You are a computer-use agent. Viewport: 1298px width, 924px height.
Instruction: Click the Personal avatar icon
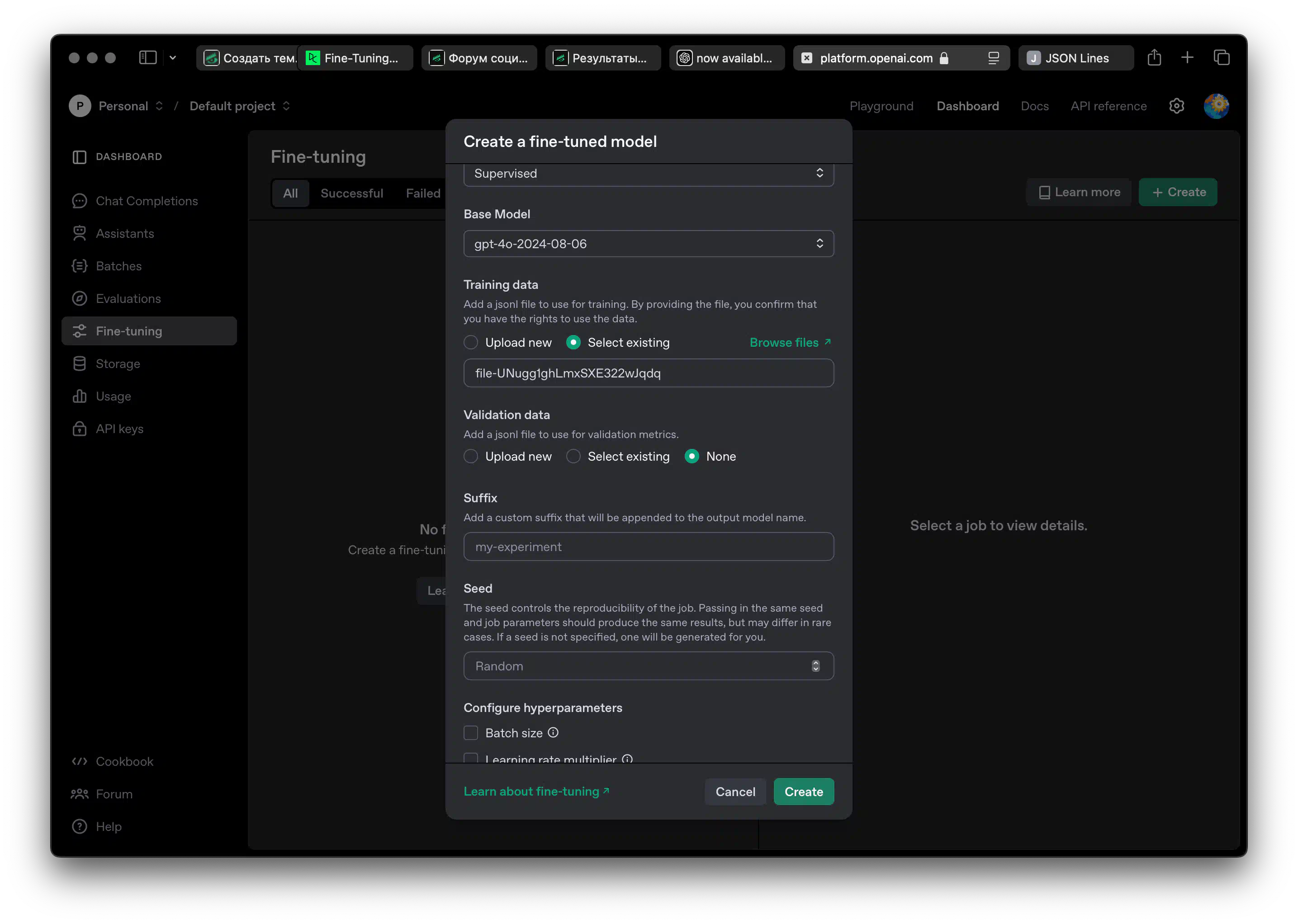(x=80, y=106)
